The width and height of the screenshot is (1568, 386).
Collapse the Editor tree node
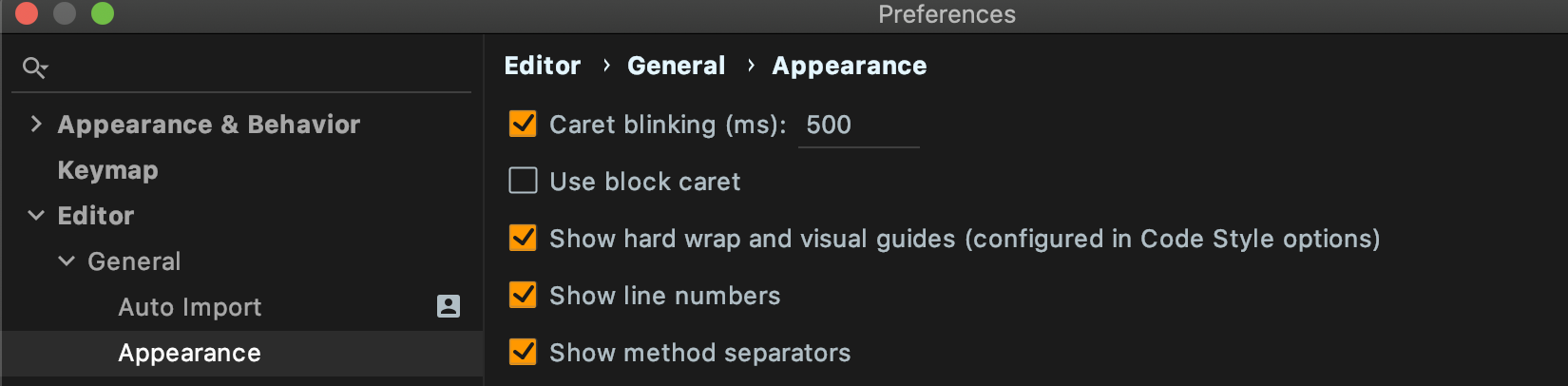(x=36, y=215)
